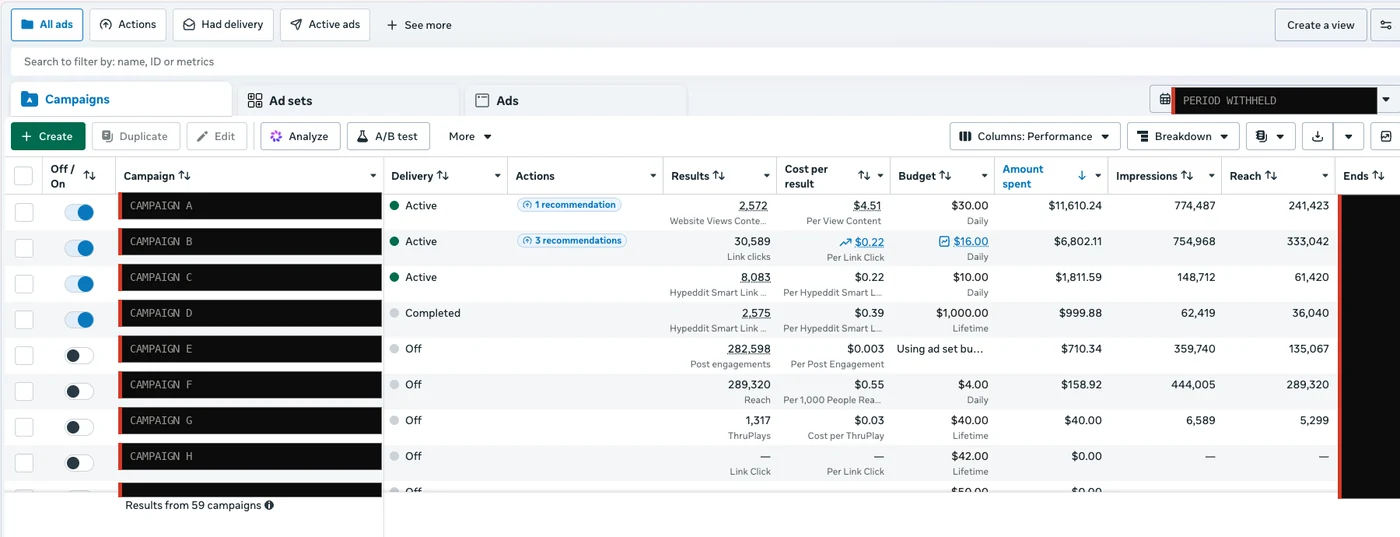Sort Ends column with arrows icon

(1378, 176)
